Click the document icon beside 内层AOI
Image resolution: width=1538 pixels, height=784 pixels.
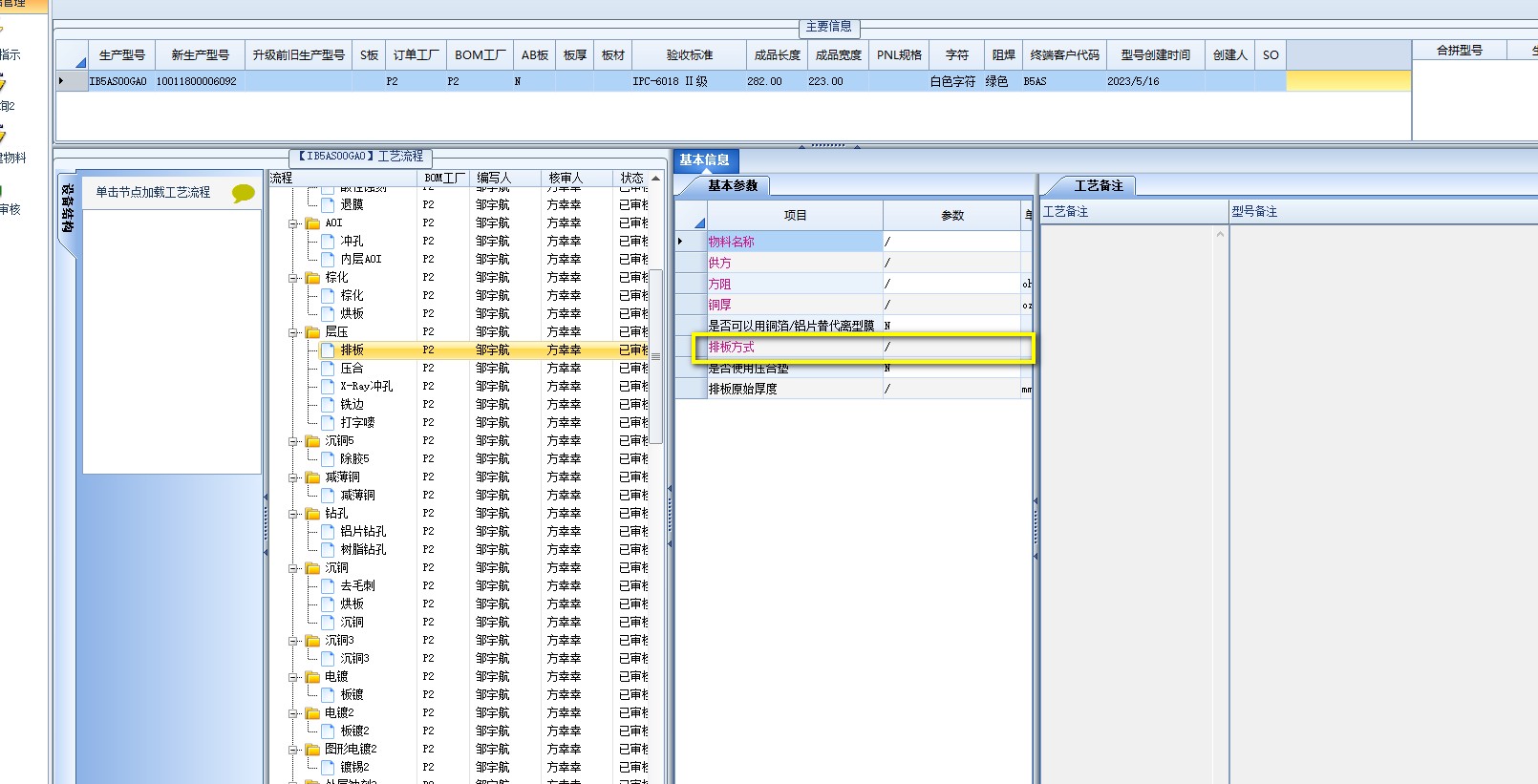pos(328,259)
